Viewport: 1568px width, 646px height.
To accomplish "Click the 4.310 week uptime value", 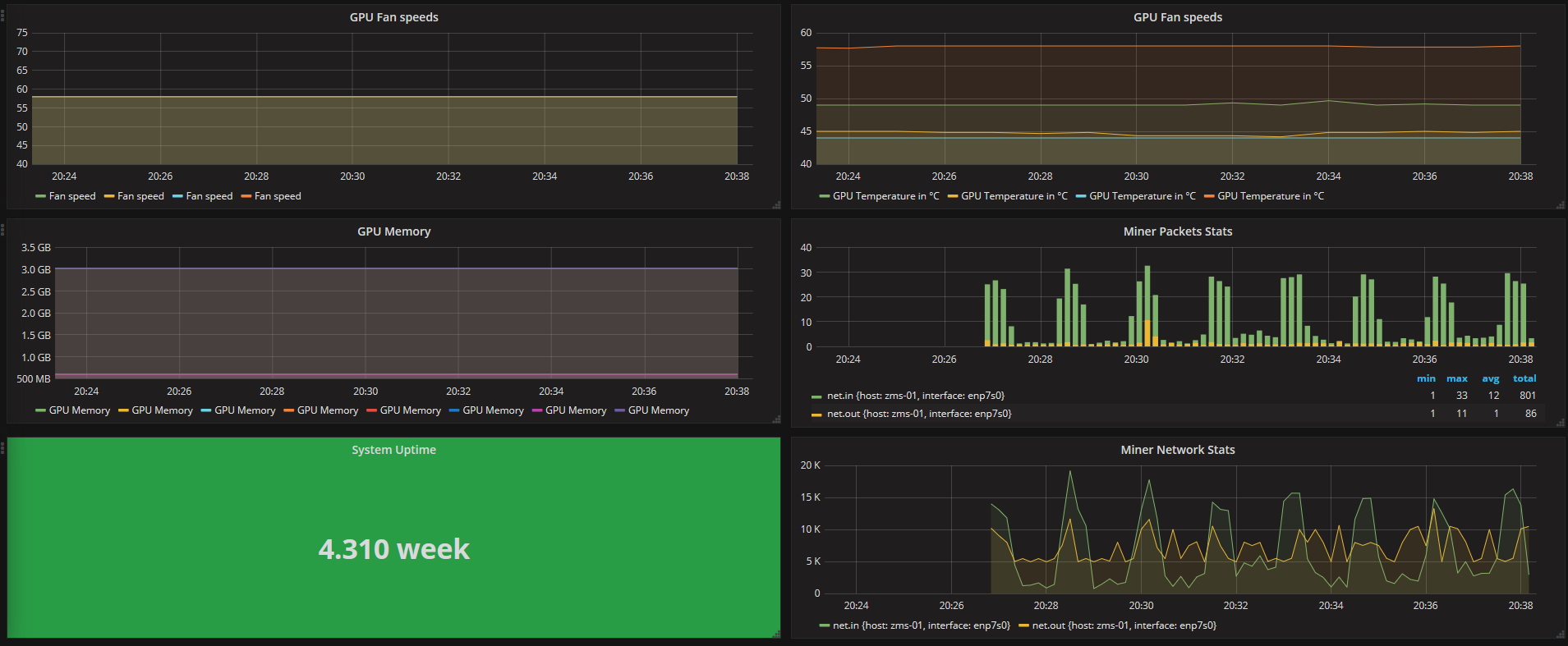I will pos(394,549).
